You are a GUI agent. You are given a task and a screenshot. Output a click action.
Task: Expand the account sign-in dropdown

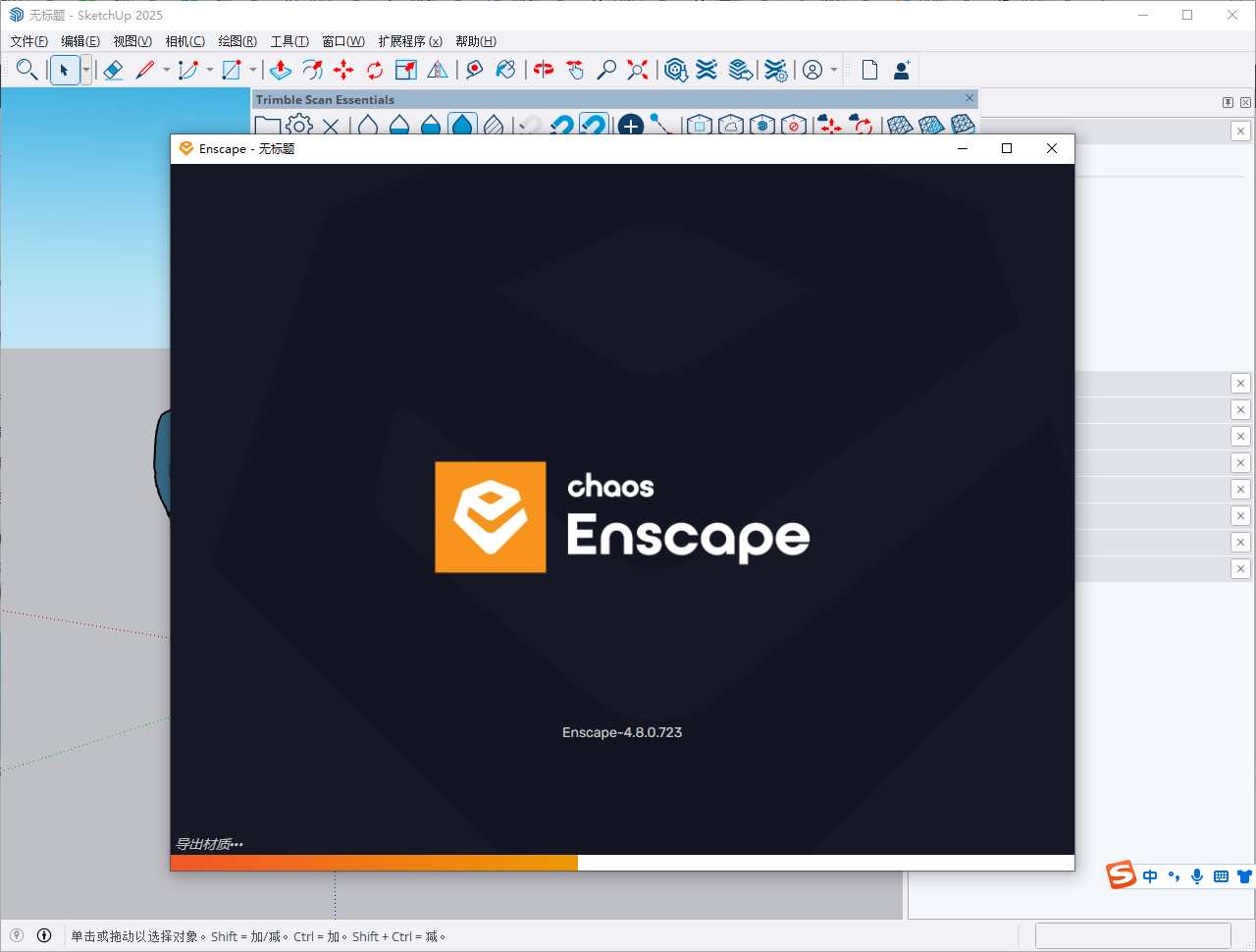tap(836, 70)
